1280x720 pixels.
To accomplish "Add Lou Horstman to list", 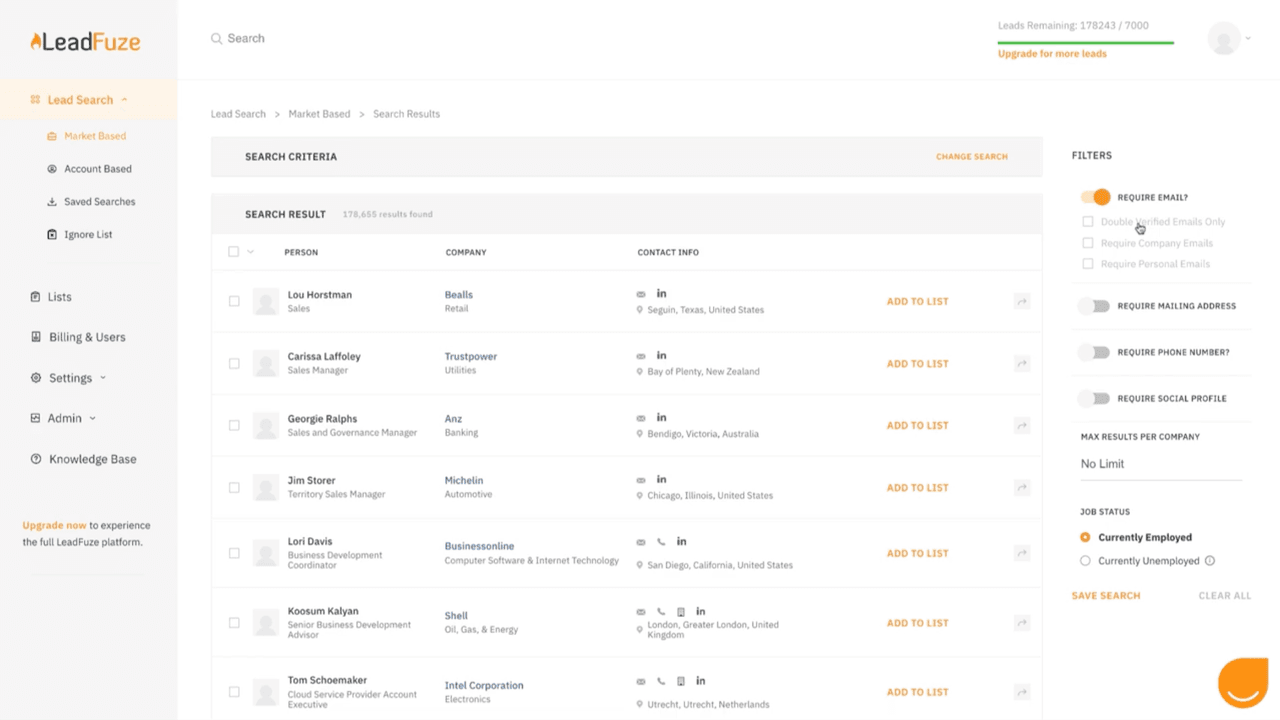I will (x=918, y=301).
